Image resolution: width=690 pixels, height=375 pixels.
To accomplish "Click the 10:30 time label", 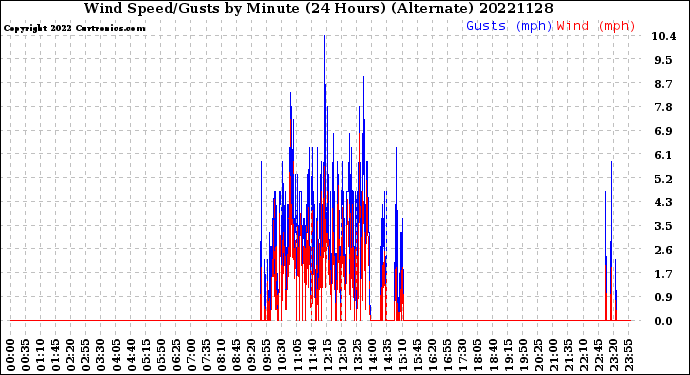I will coord(281,354).
